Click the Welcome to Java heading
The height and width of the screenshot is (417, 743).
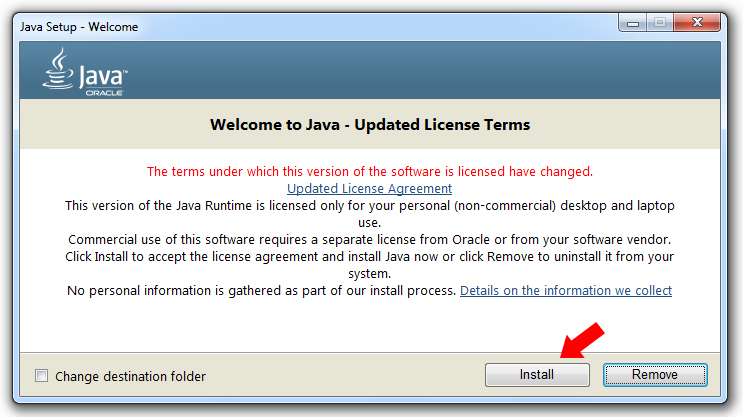click(370, 125)
